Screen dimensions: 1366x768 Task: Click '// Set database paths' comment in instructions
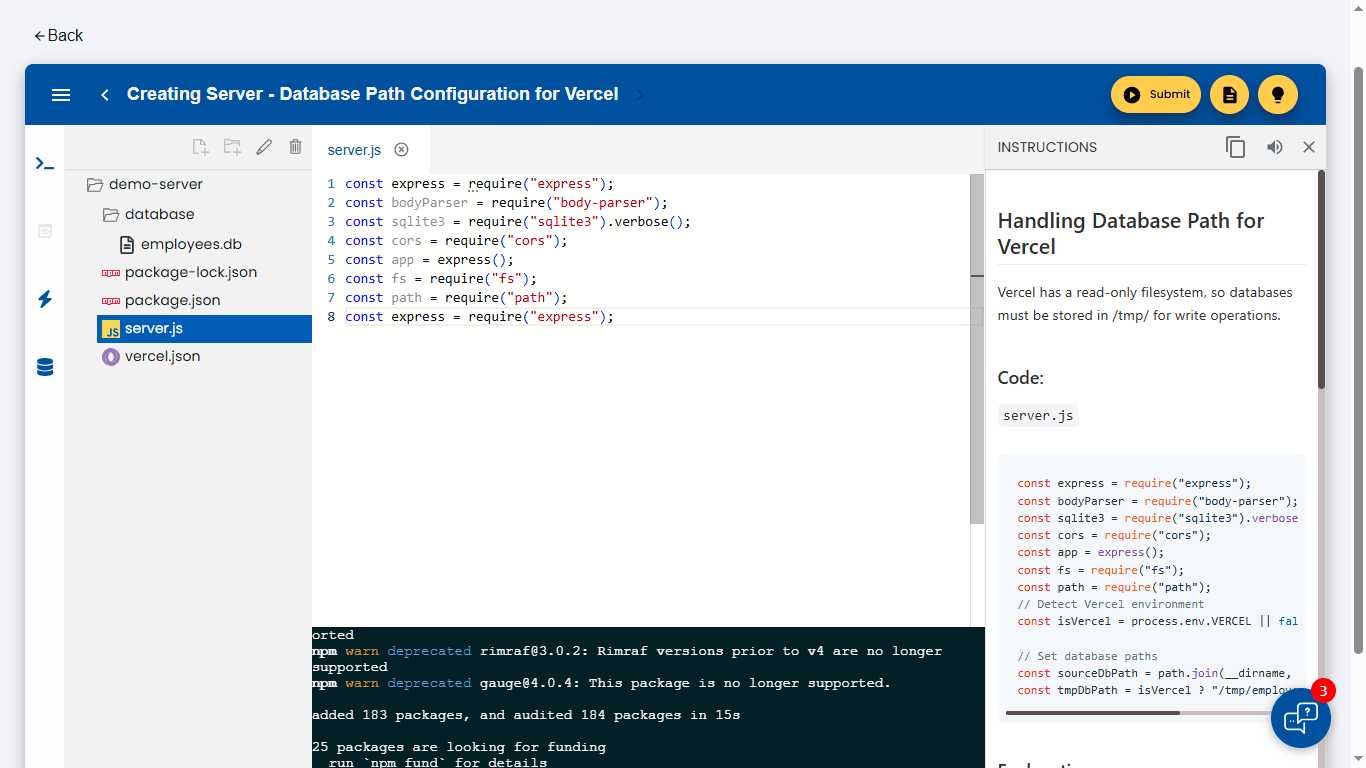[1088, 656]
